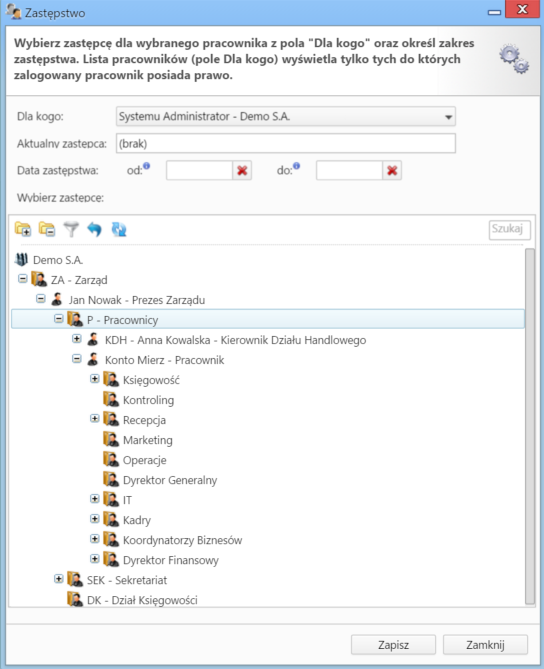544x669 pixels.
Task: Click the refresh tree icon
Action: pyautogui.click(x=119, y=230)
